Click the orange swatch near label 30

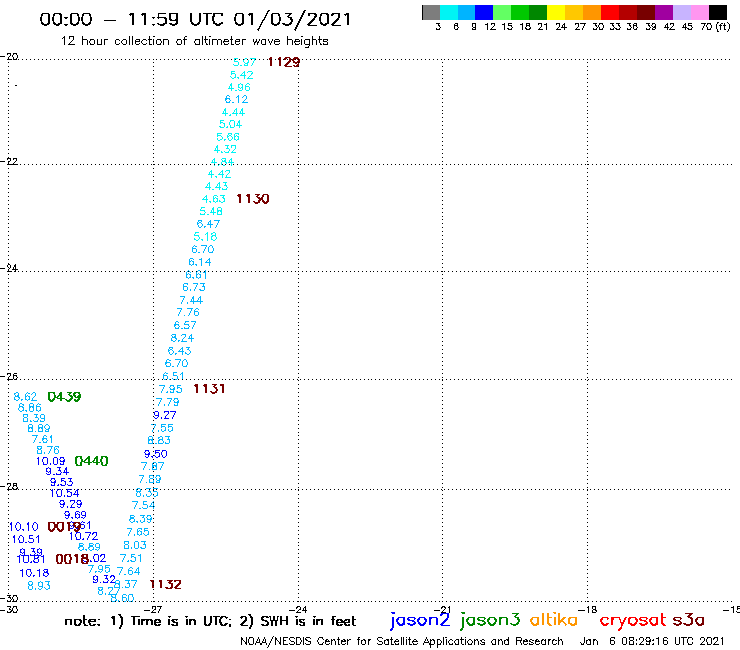592,12
